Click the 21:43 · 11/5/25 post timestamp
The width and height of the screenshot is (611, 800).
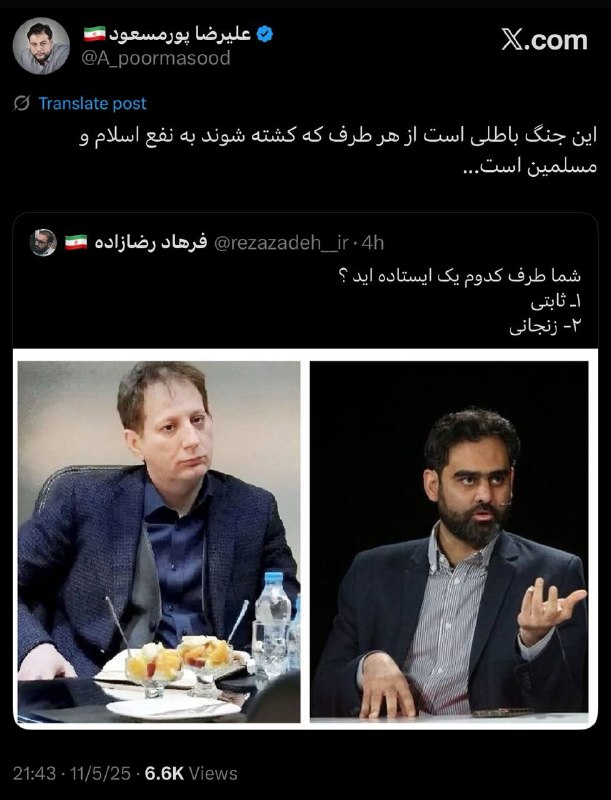pos(71,773)
